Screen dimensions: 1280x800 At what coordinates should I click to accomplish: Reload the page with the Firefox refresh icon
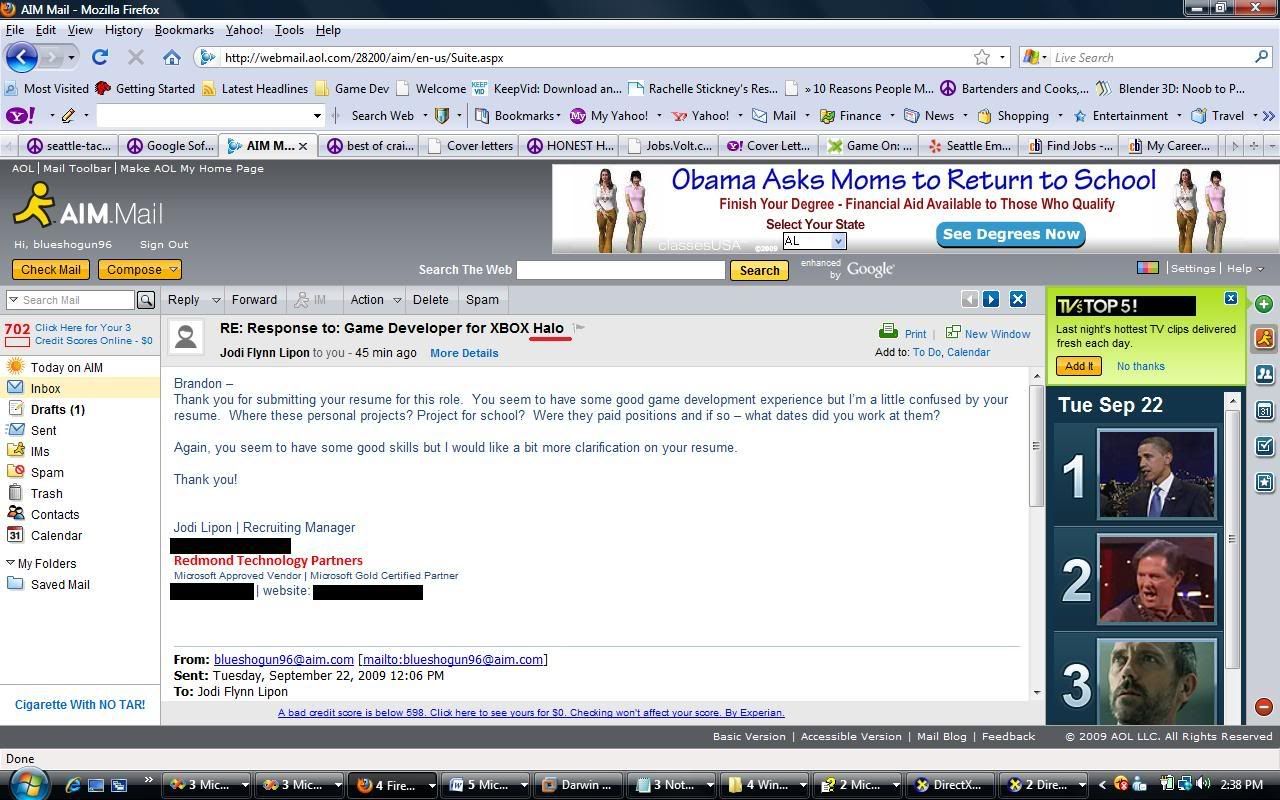(x=100, y=57)
